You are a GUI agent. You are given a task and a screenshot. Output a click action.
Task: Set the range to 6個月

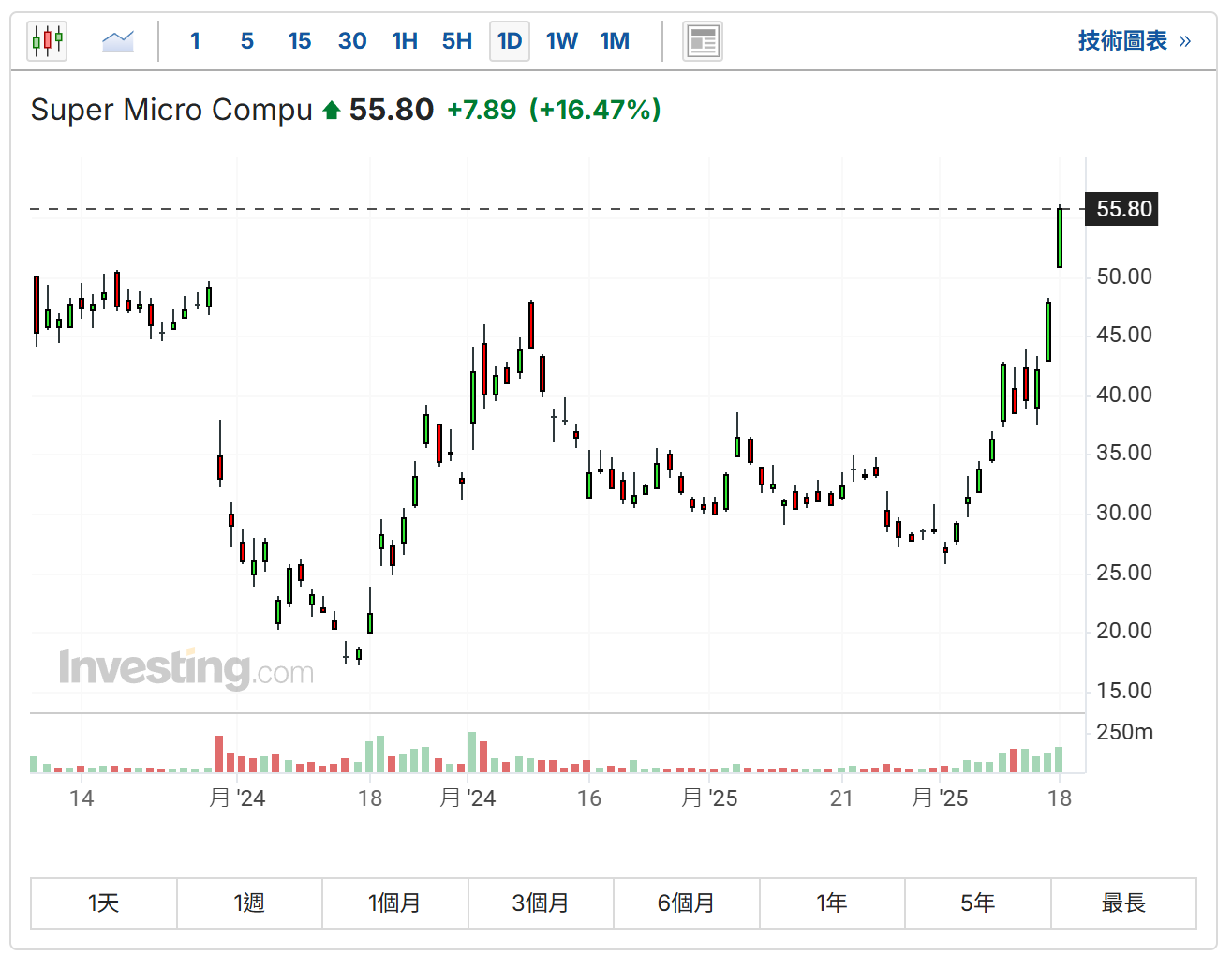[x=687, y=903]
